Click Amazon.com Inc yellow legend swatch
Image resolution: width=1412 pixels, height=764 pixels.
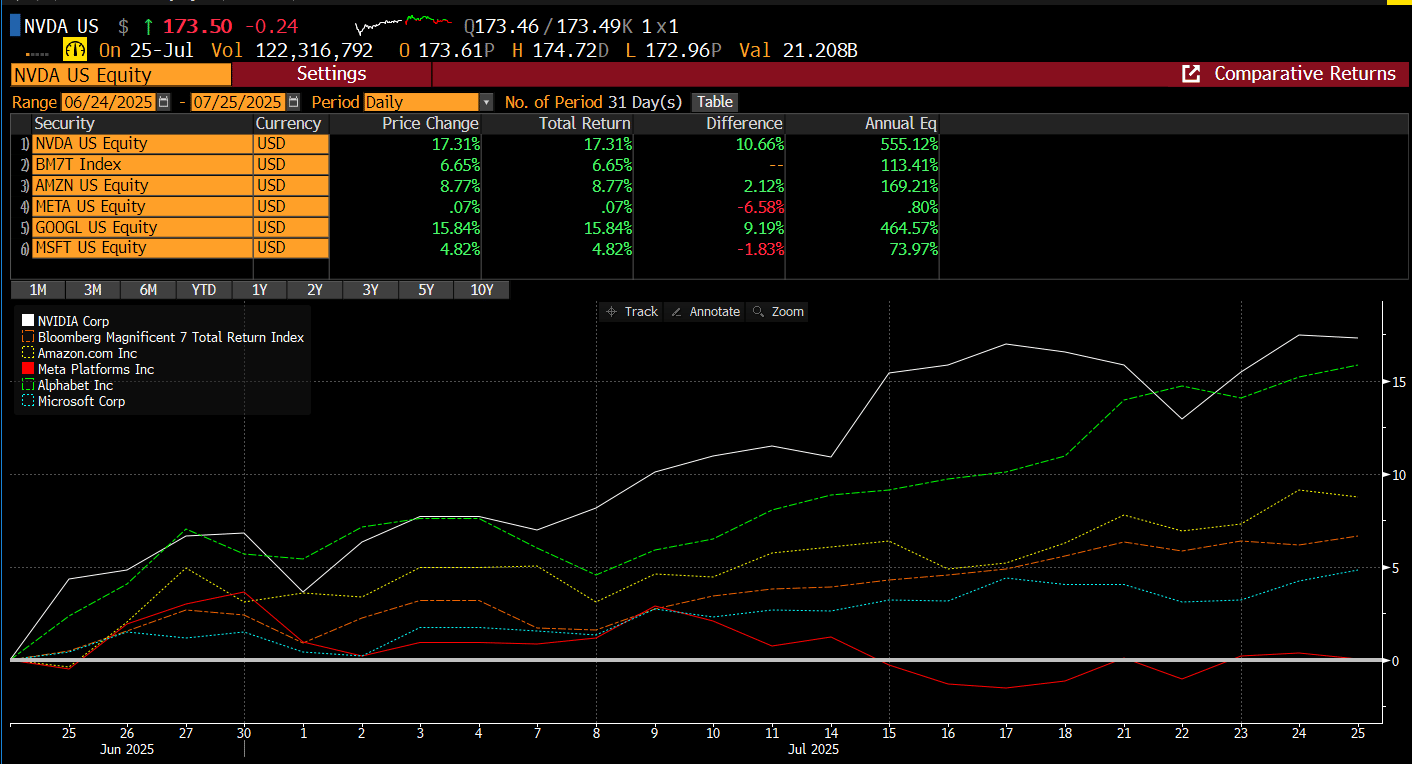coord(28,353)
